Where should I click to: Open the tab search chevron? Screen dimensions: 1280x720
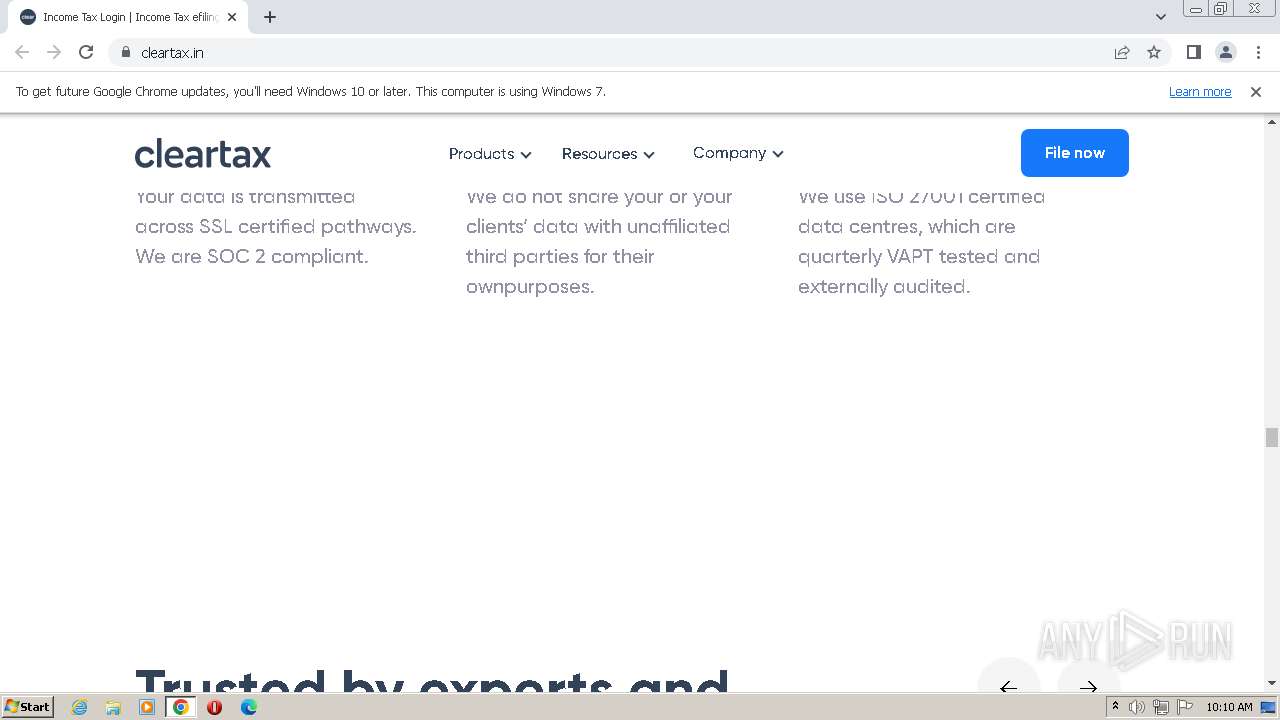coord(1161,17)
